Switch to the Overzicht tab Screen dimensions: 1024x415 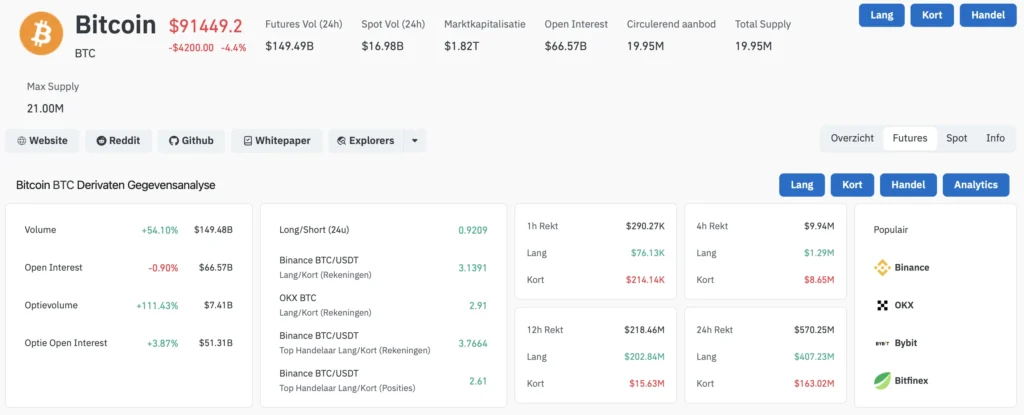[852, 139]
